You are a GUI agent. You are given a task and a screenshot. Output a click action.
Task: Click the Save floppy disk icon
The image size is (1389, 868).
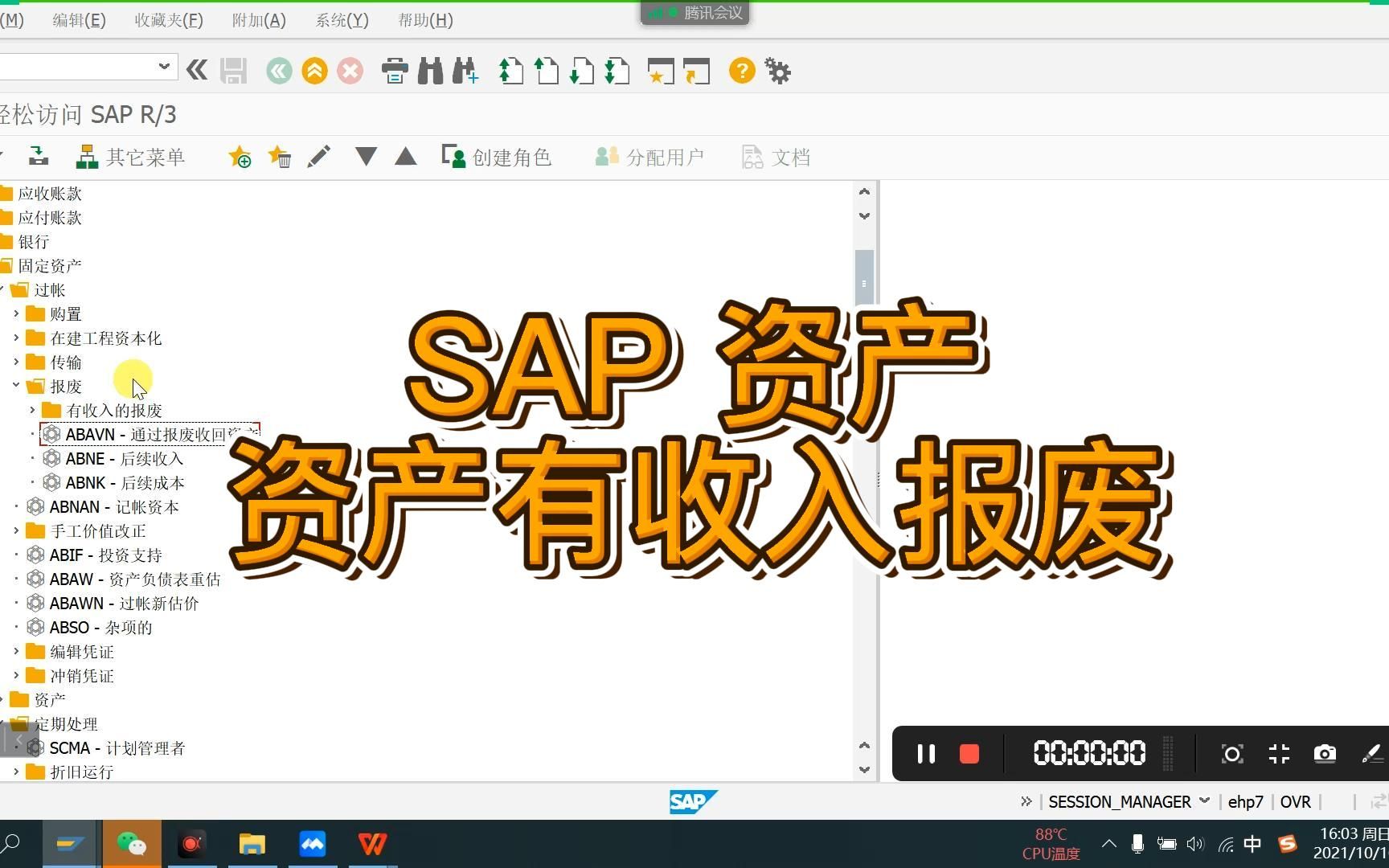click(234, 71)
